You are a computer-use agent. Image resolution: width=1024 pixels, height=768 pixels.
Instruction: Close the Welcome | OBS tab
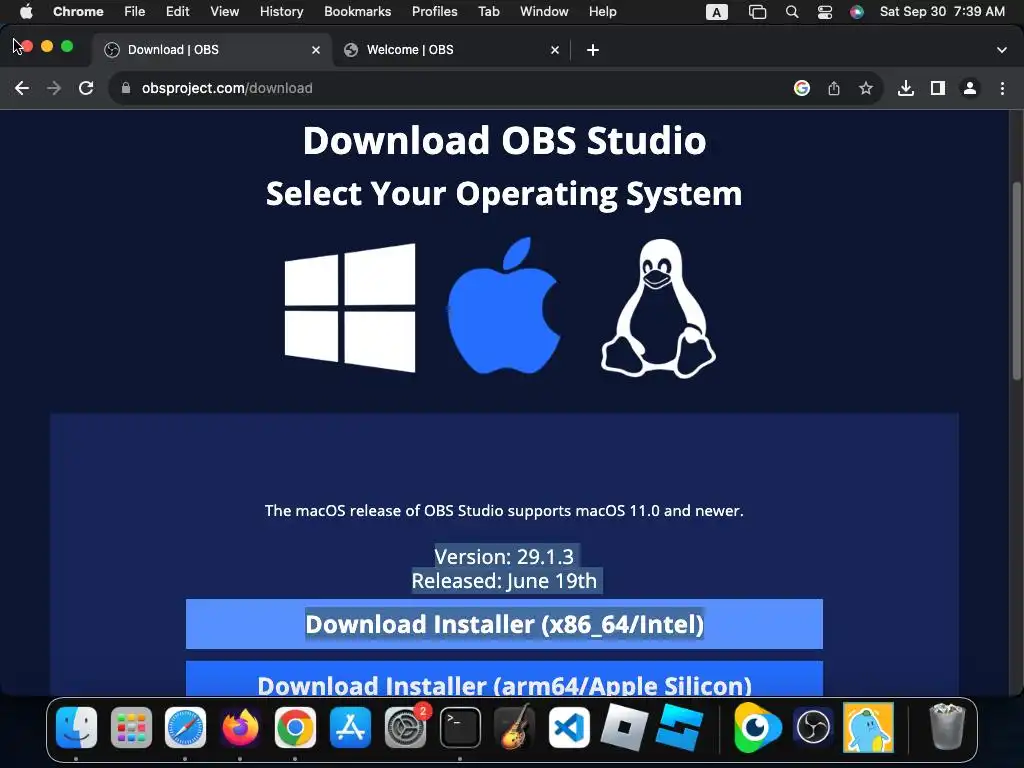point(555,50)
